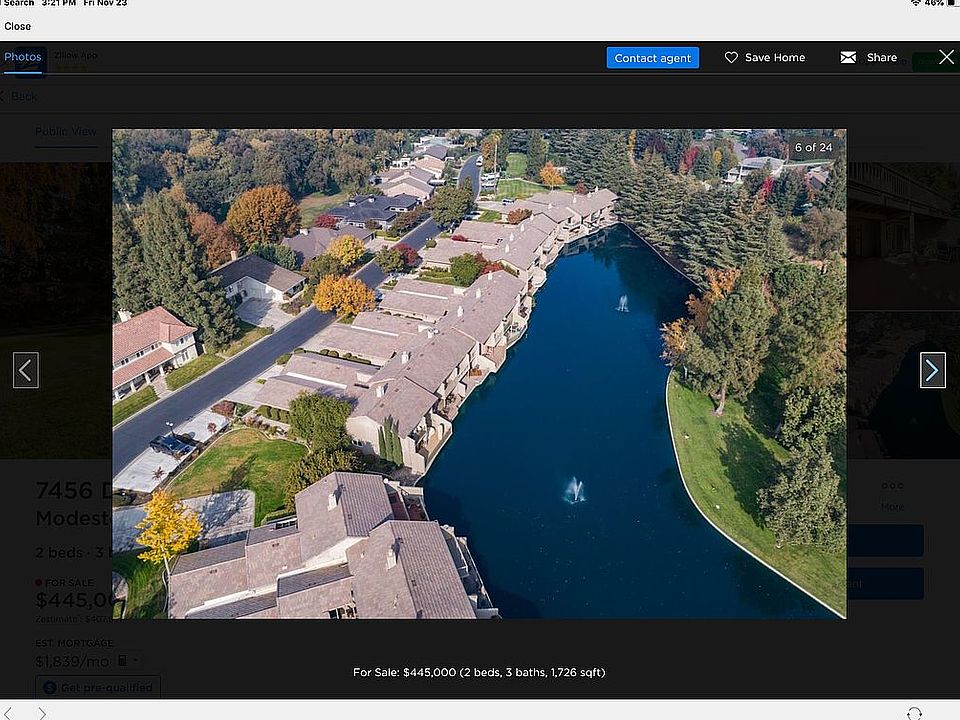
Task: Tap the Wi-Fi status icon
Action: (916, 2)
